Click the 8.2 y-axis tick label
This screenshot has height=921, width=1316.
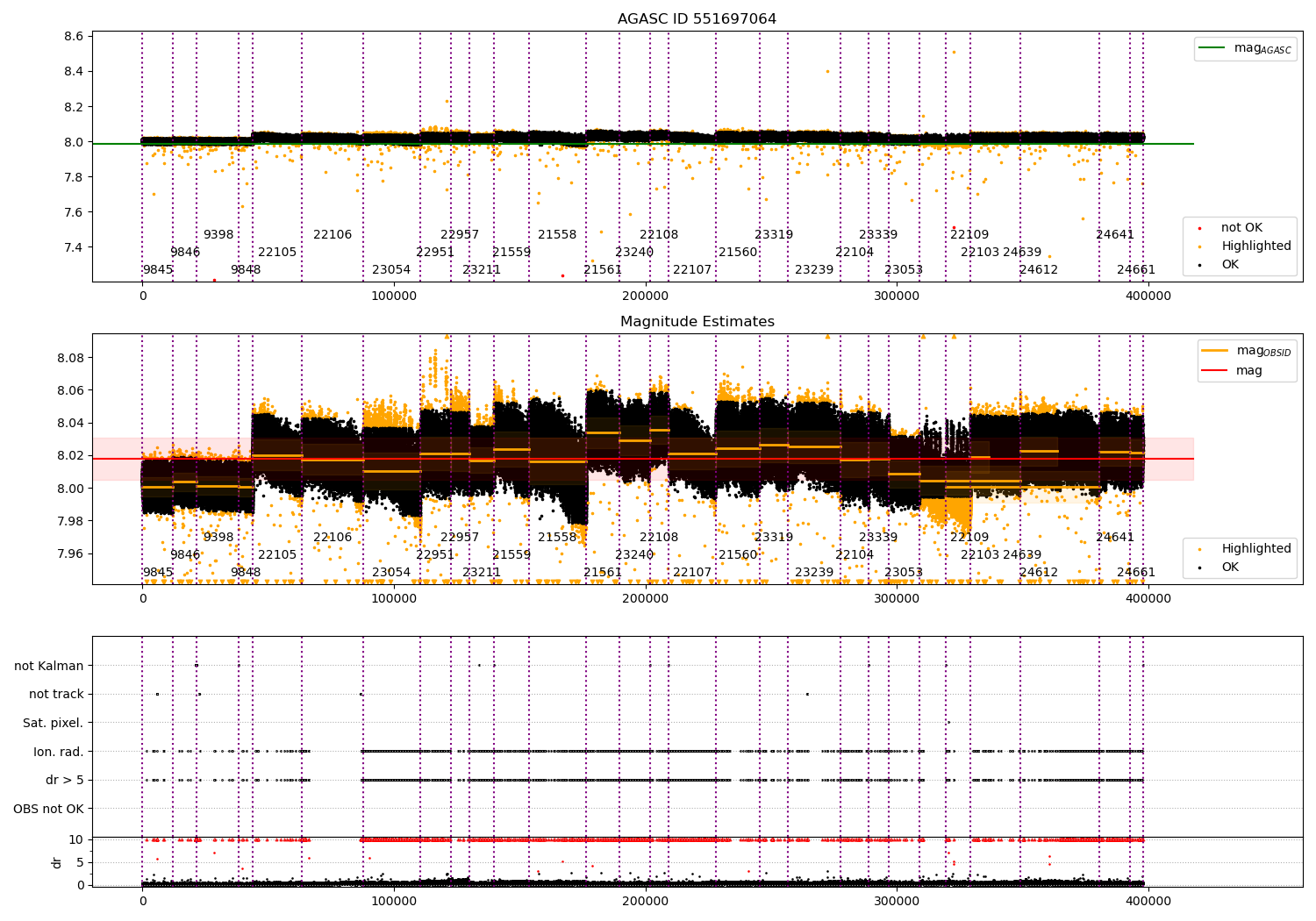tap(74, 107)
